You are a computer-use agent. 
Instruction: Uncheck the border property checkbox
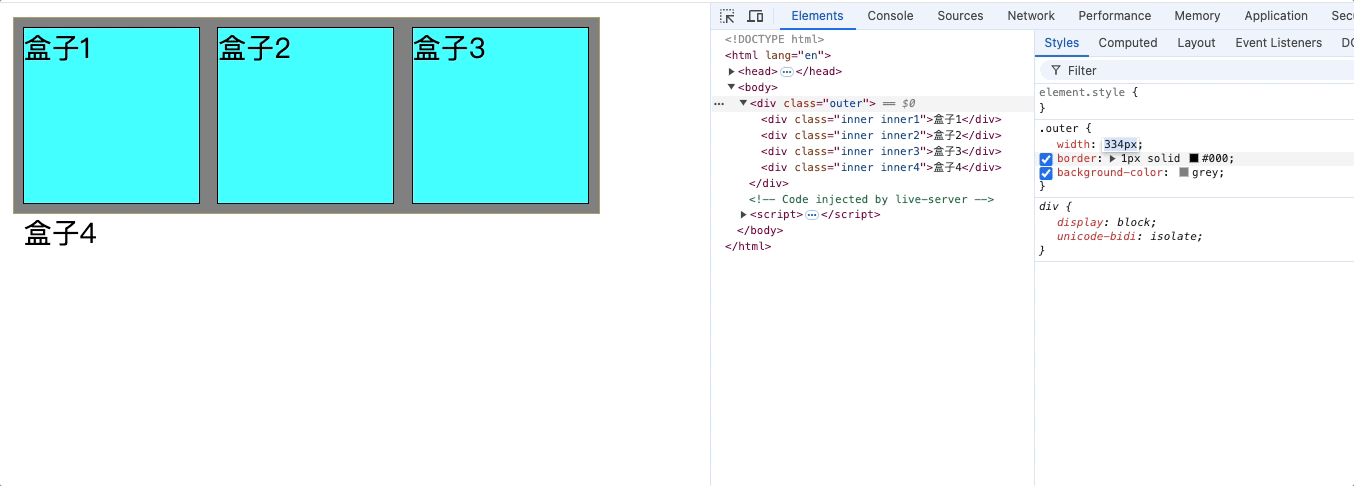coord(1046,159)
